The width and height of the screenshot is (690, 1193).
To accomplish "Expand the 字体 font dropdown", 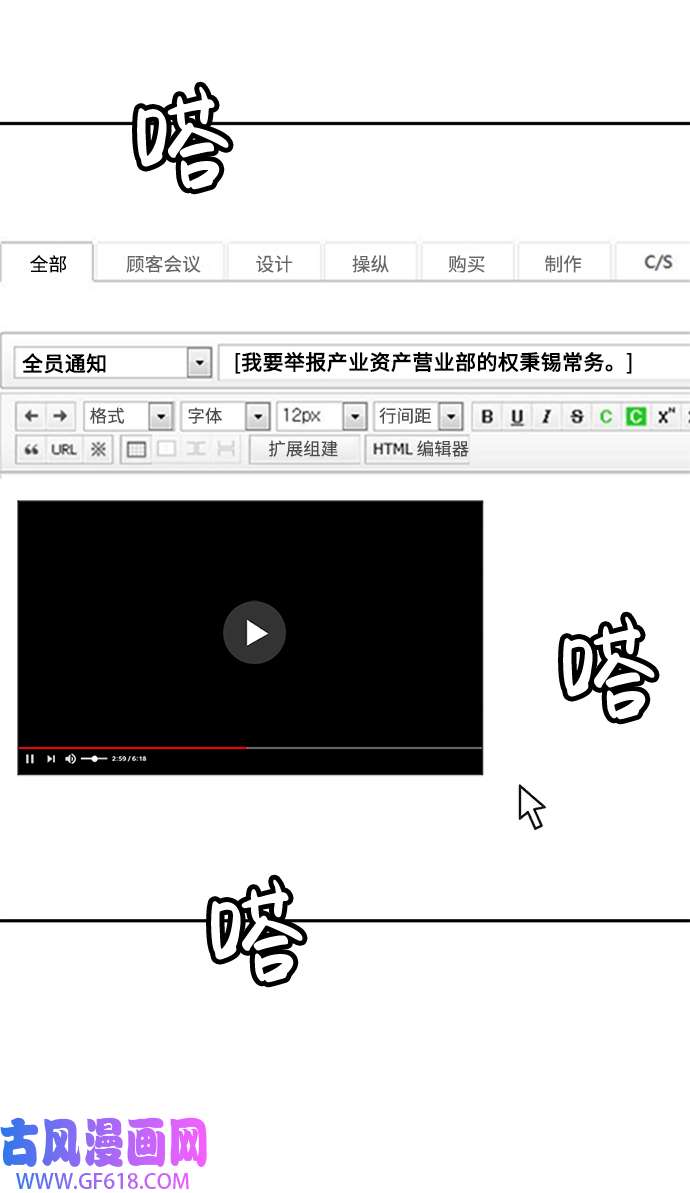I will tap(257, 416).
